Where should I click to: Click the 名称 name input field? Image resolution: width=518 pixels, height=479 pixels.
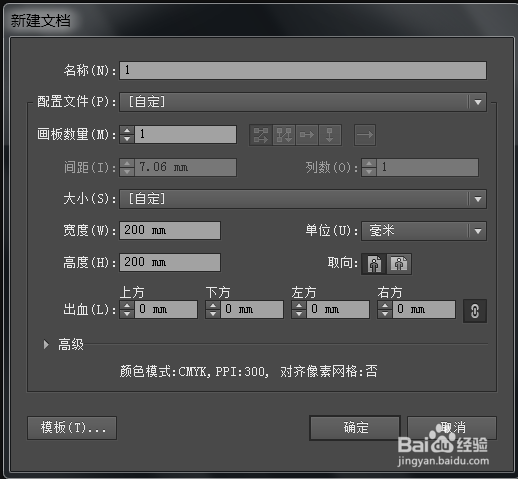point(303,70)
